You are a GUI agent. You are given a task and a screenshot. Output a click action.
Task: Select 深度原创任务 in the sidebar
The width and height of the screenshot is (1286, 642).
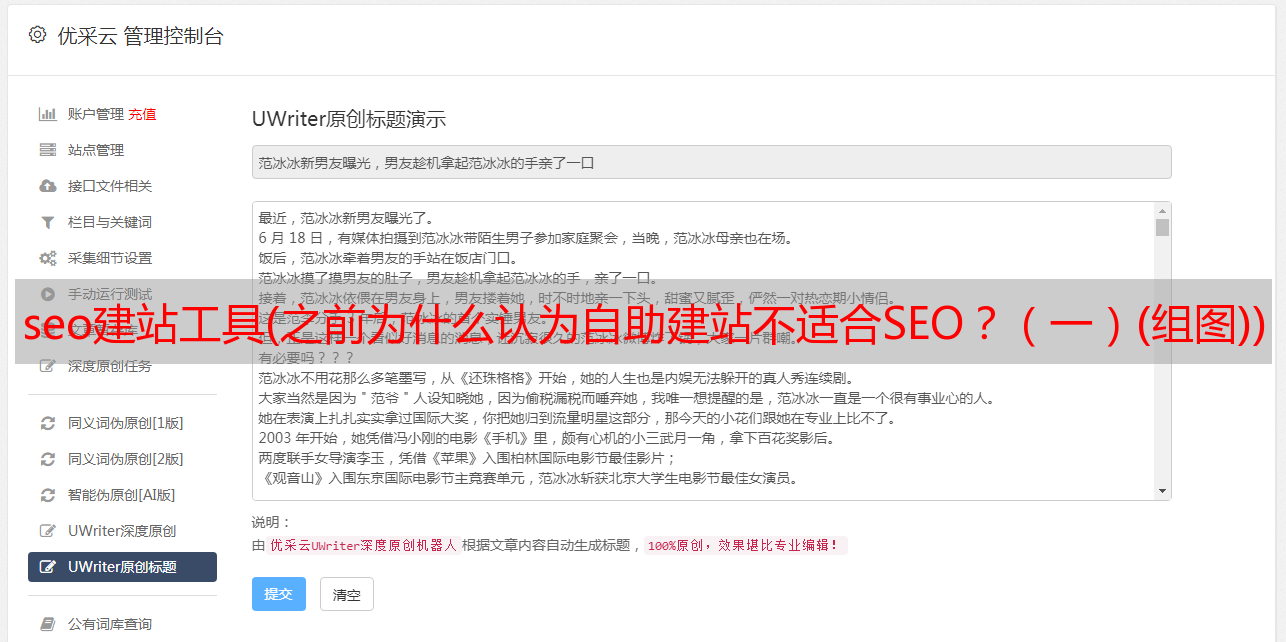[110, 366]
